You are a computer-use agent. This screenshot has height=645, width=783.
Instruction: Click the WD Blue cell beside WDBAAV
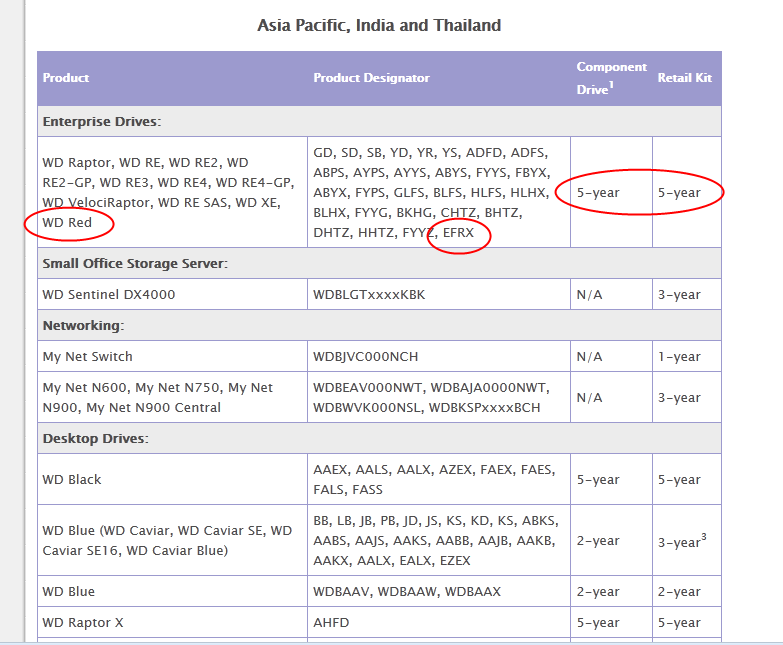point(172,591)
